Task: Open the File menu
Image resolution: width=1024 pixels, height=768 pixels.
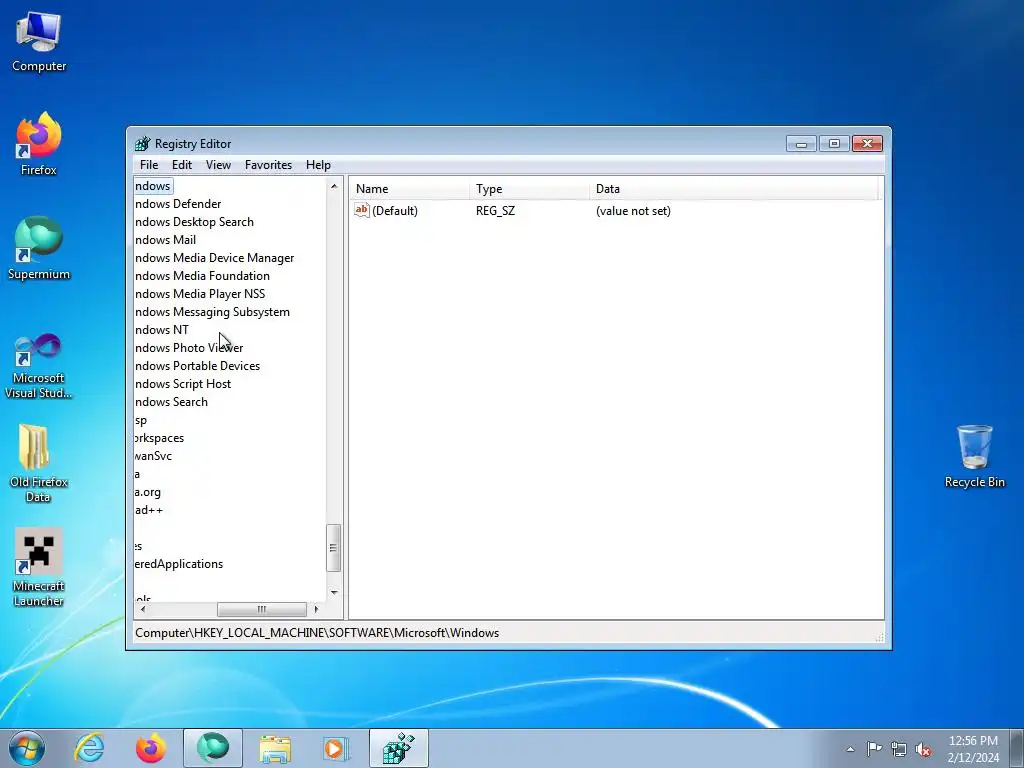Action: (x=149, y=165)
